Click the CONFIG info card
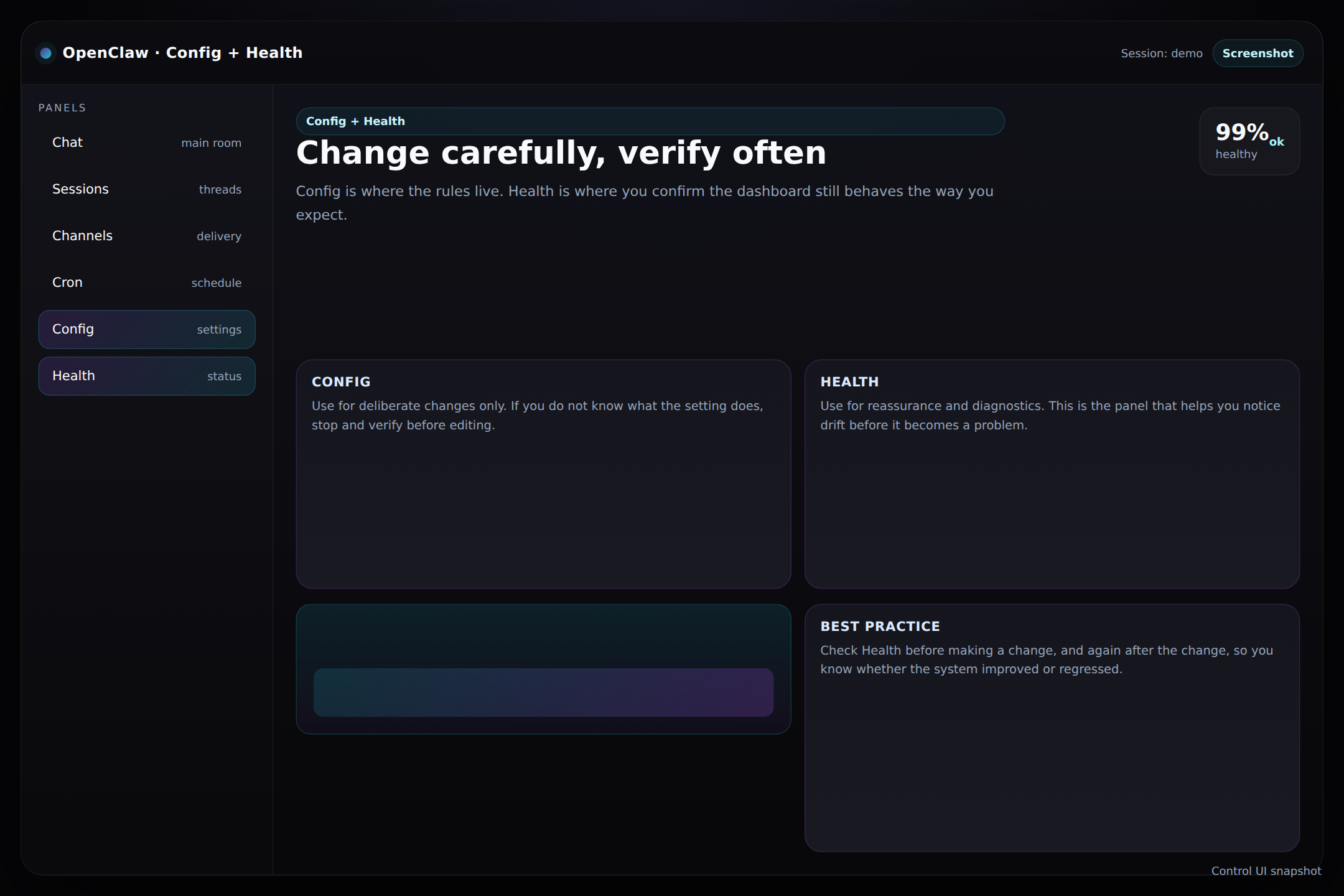The image size is (1344, 896). coord(543,474)
